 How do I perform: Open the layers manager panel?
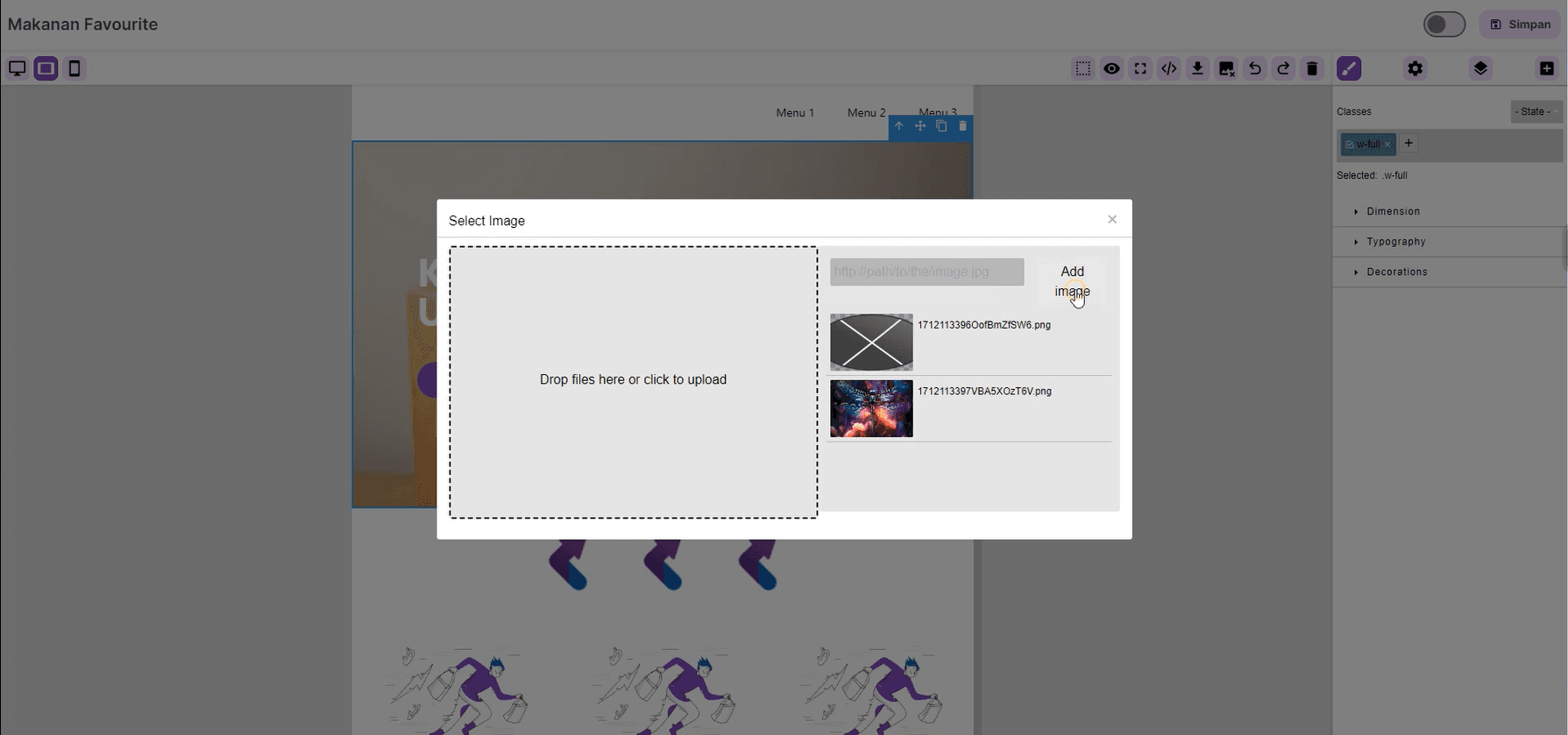point(1480,68)
